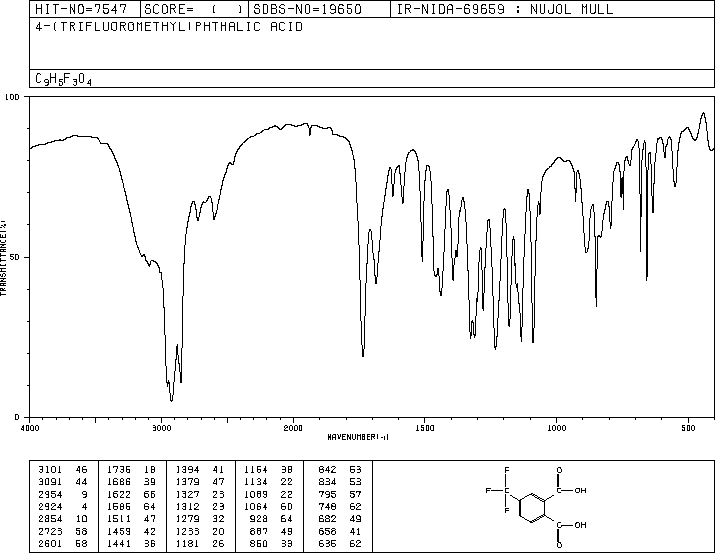The height and width of the screenshot is (553, 715).
Task: Click peak table entry 795
Action: [328, 494]
